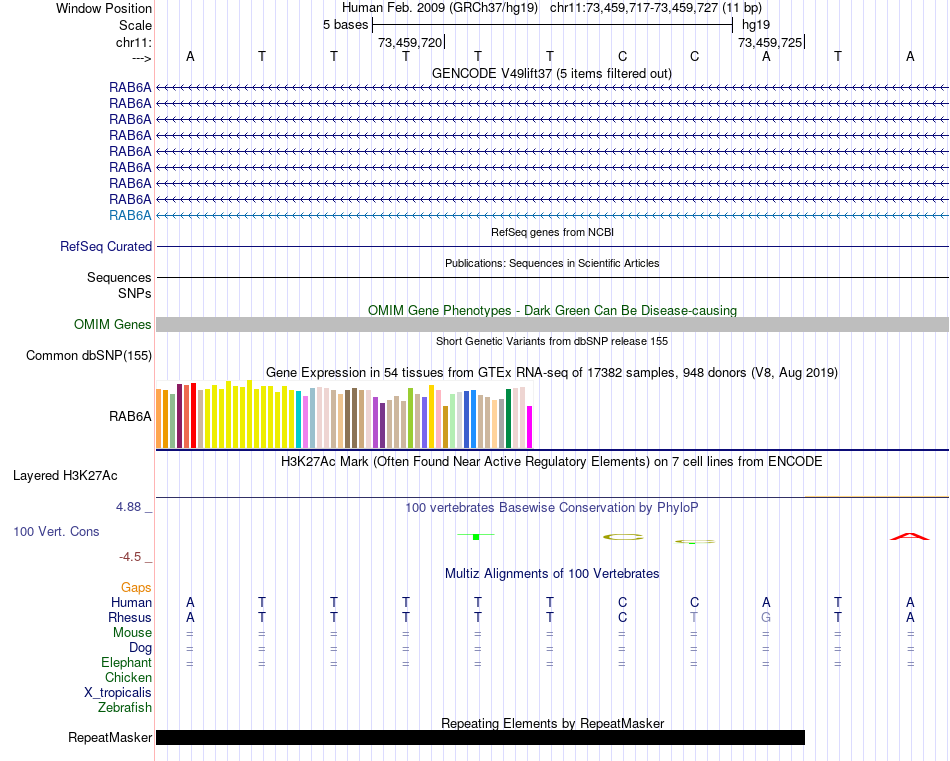Open 'OMIM Gene Phenotypes - Dark Green Can Be Disease-causing' title

coord(553,310)
